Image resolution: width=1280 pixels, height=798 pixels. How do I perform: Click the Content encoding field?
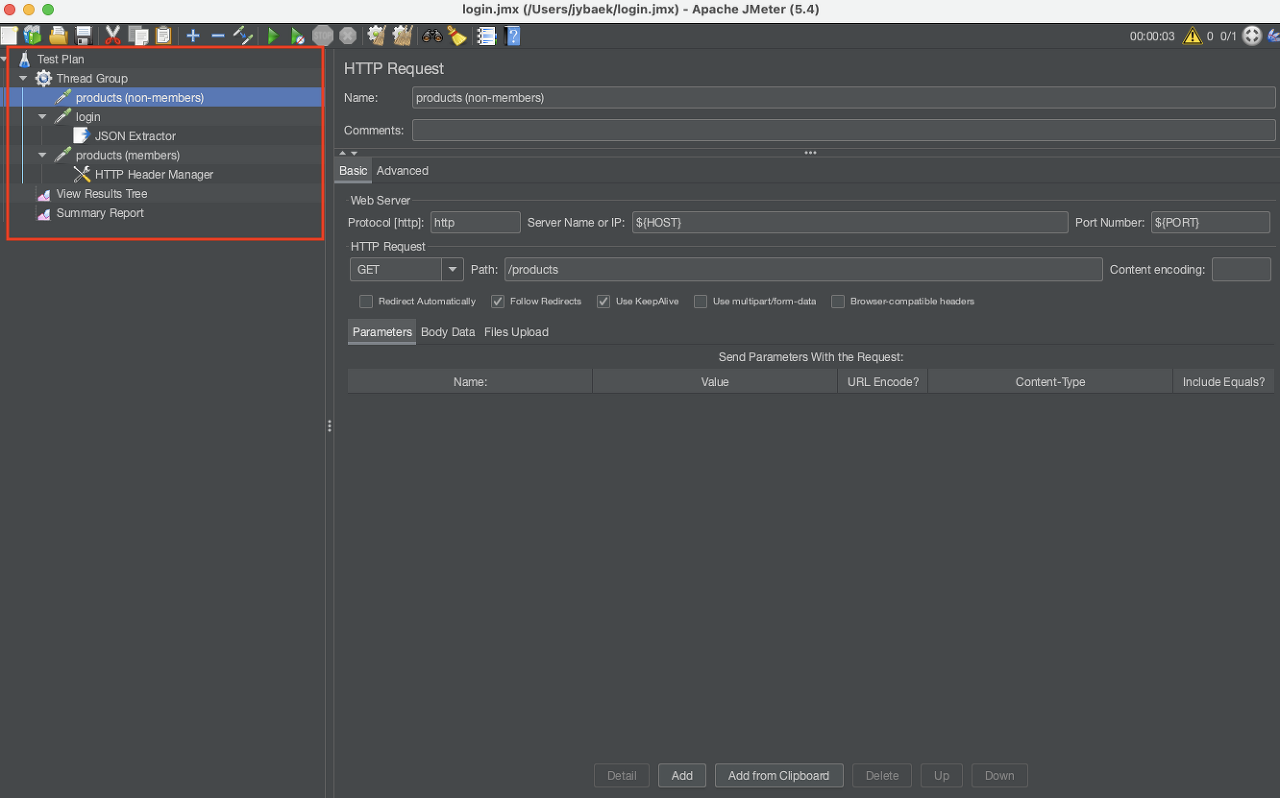point(1241,269)
